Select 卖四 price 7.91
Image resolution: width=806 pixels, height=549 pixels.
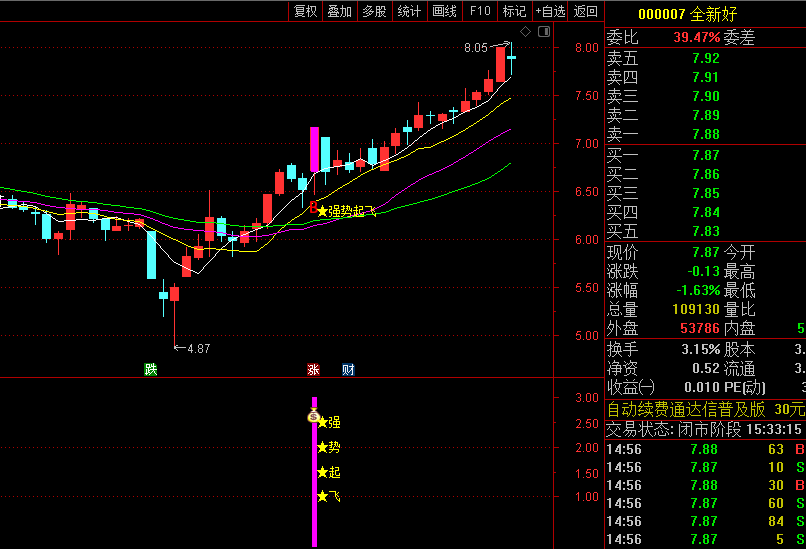point(706,77)
